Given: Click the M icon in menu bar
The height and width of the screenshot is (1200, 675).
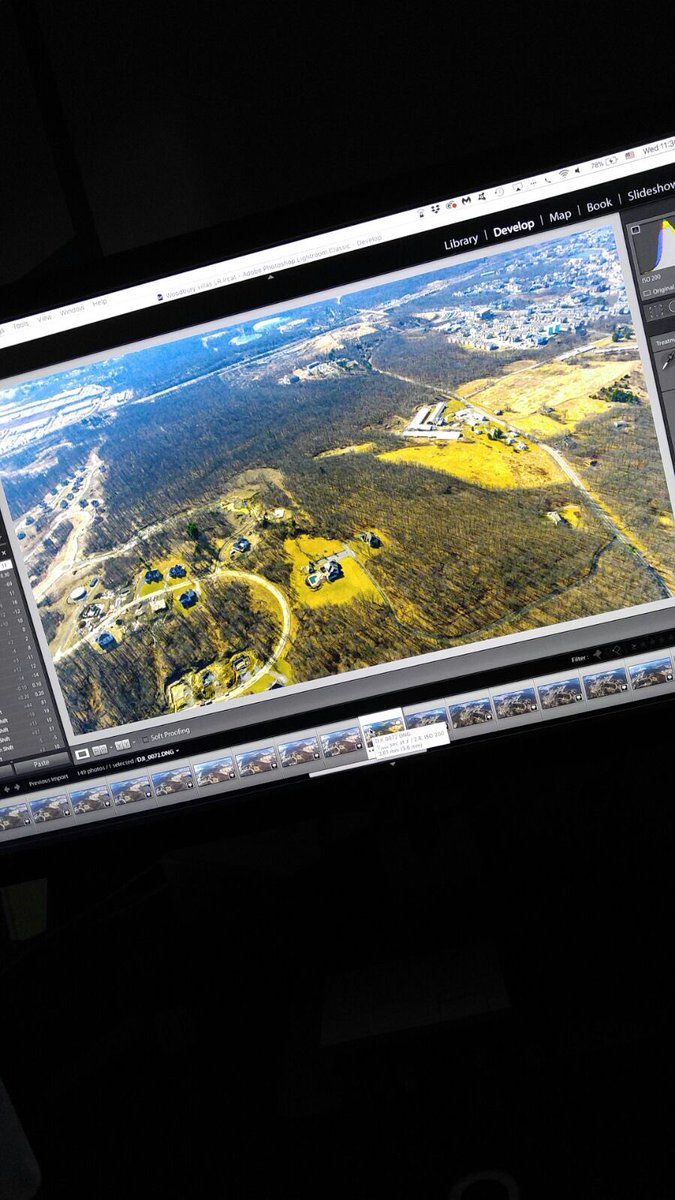Looking at the screenshot, I should [466, 201].
